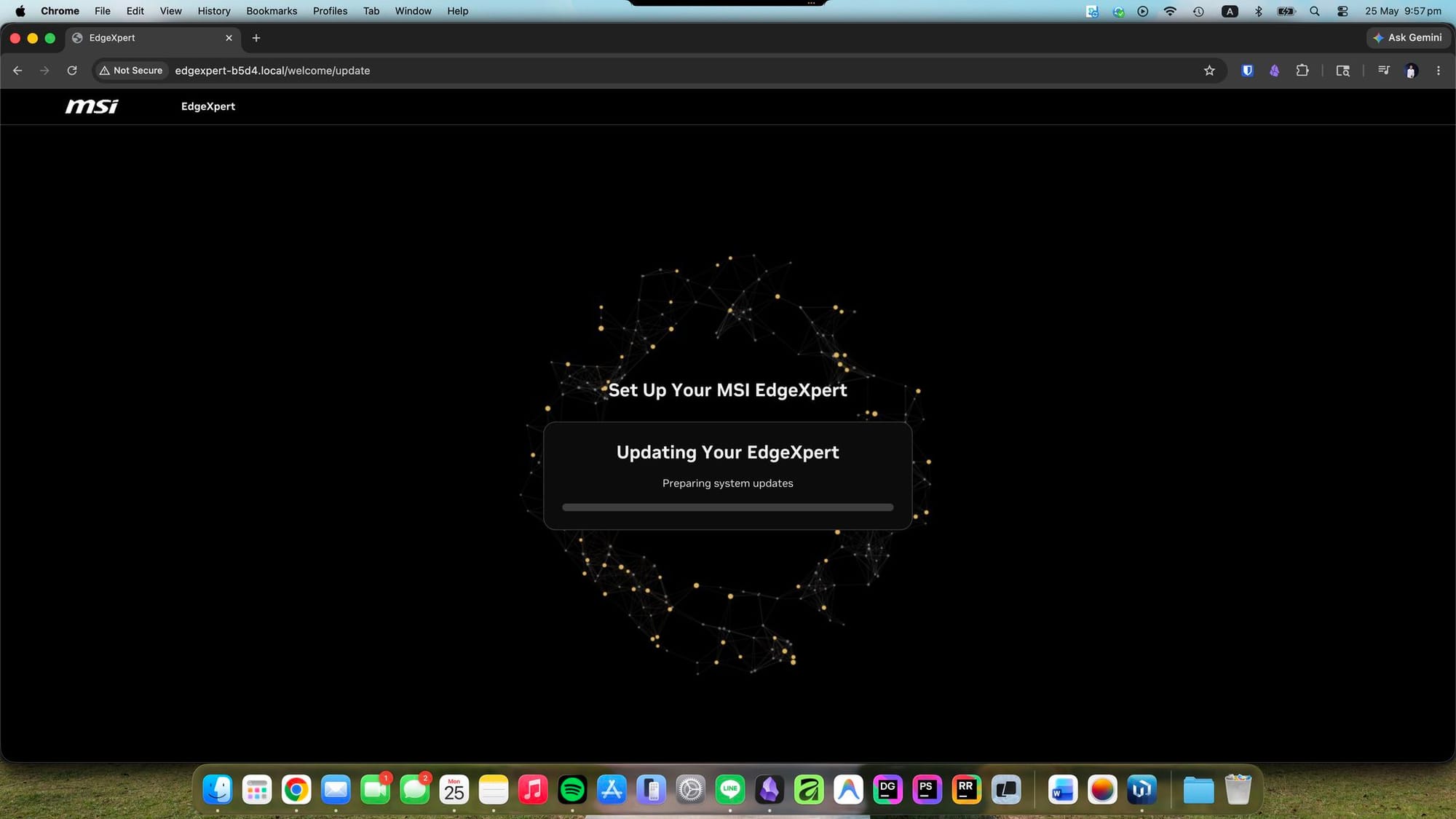Viewport: 1456px width, 819px height.
Task: Click the 'Preparing system updates' status text
Action: [x=728, y=483]
